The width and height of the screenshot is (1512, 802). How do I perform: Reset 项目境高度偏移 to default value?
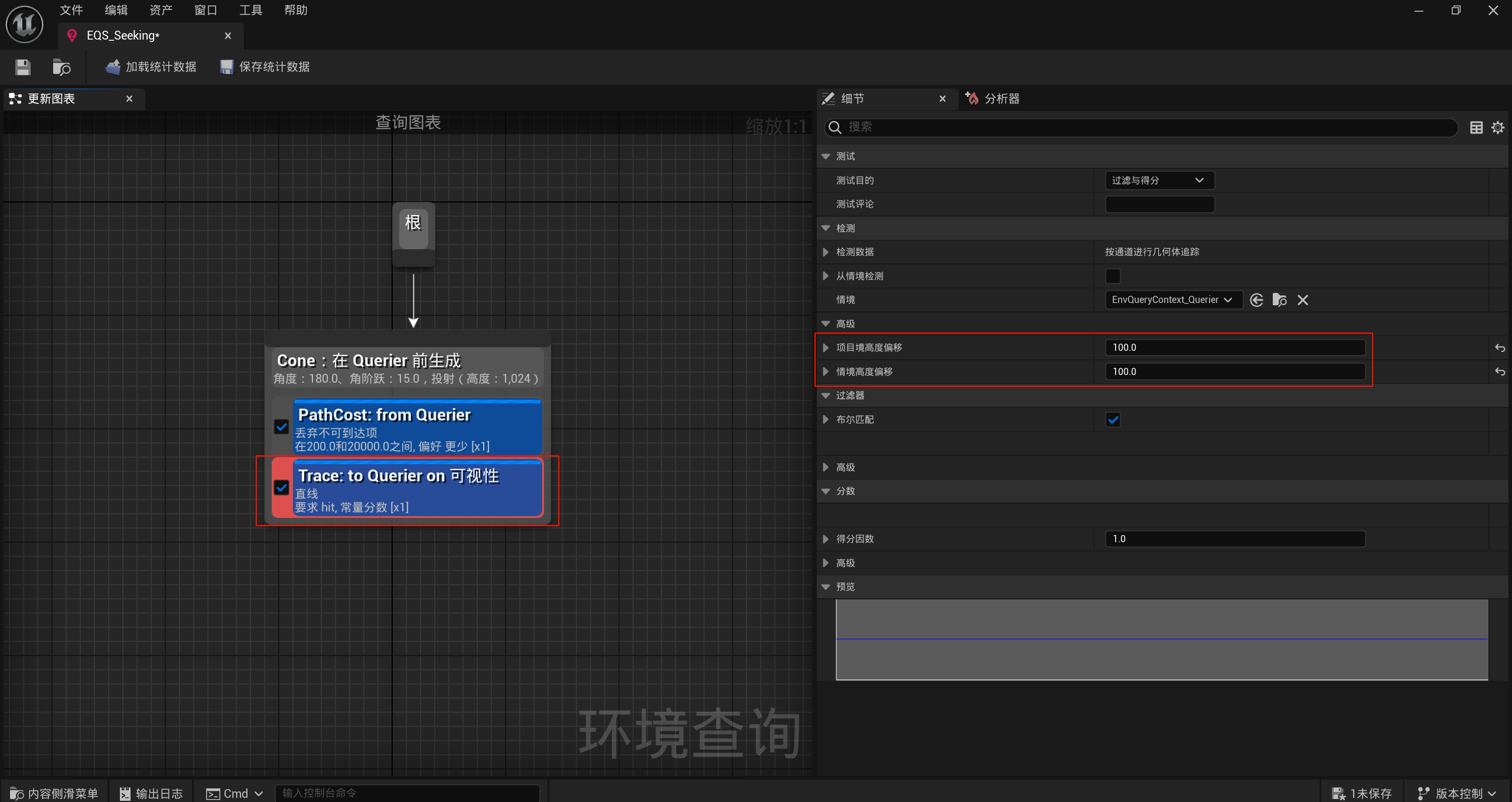[1500, 348]
